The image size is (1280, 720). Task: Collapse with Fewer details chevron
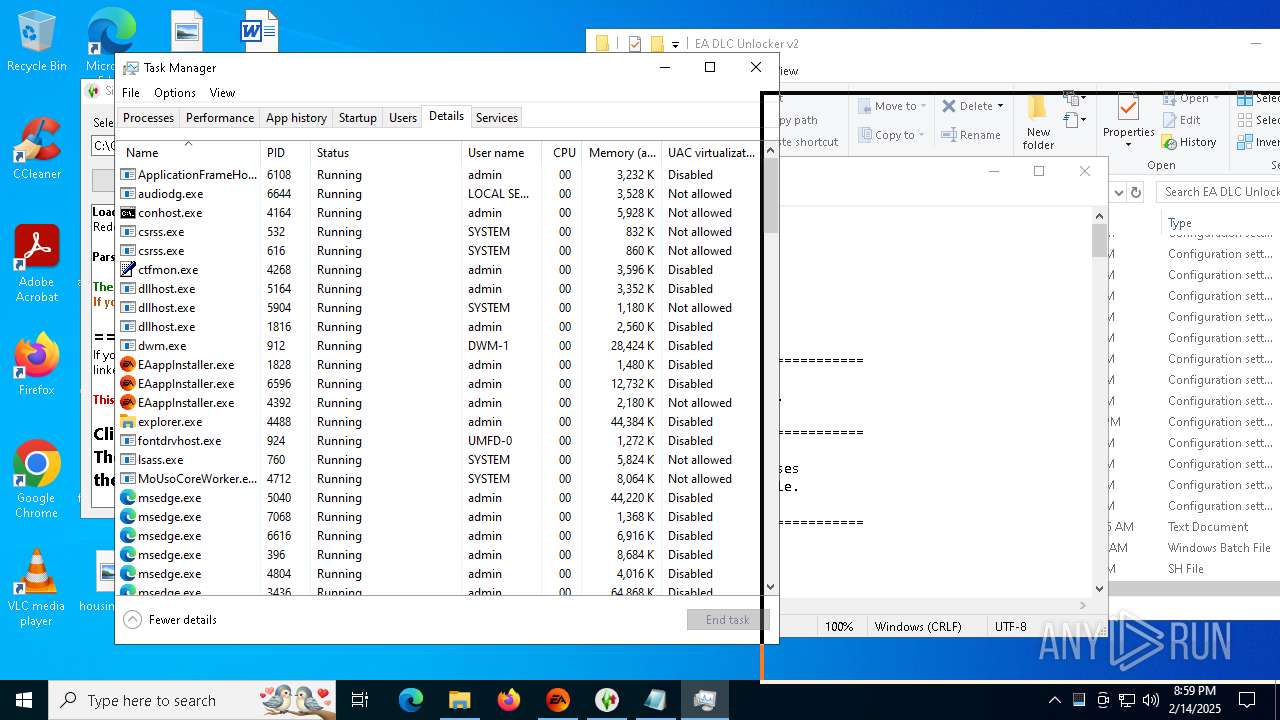point(133,620)
